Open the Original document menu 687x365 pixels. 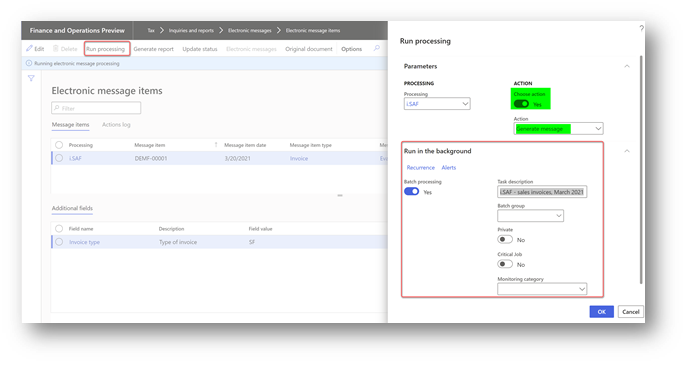pyautogui.click(x=309, y=49)
